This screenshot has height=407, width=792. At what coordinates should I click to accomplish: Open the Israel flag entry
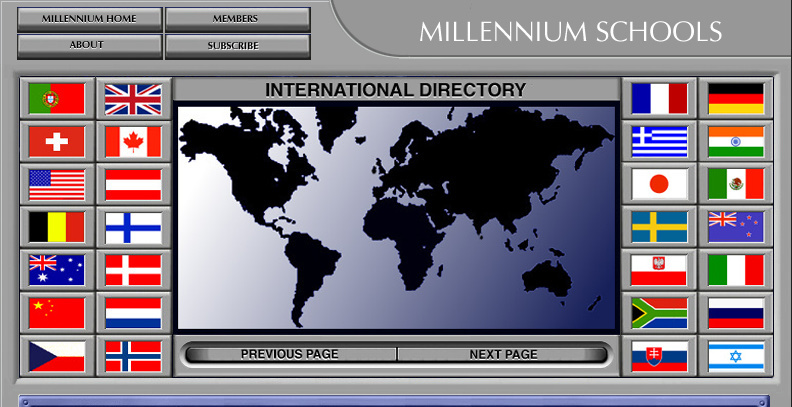pos(736,356)
